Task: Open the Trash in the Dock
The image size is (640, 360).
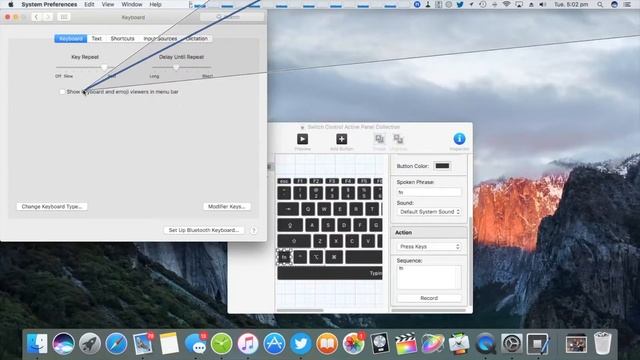Action: (x=602, y=343)
